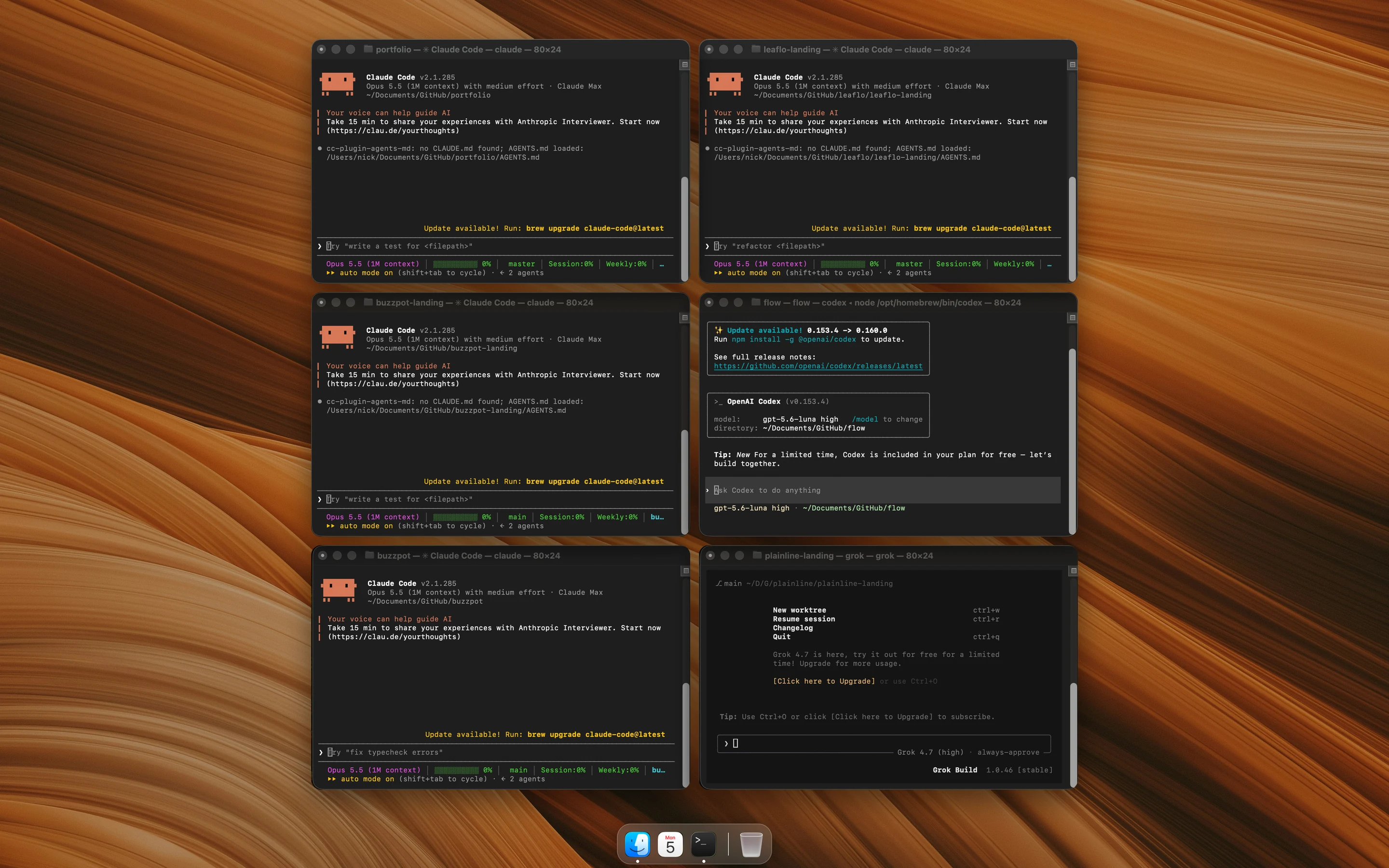1389x868 pixels.
Task: Click the split pane icon in plainline-landing grok window
Action: (x=1073, y=571)
